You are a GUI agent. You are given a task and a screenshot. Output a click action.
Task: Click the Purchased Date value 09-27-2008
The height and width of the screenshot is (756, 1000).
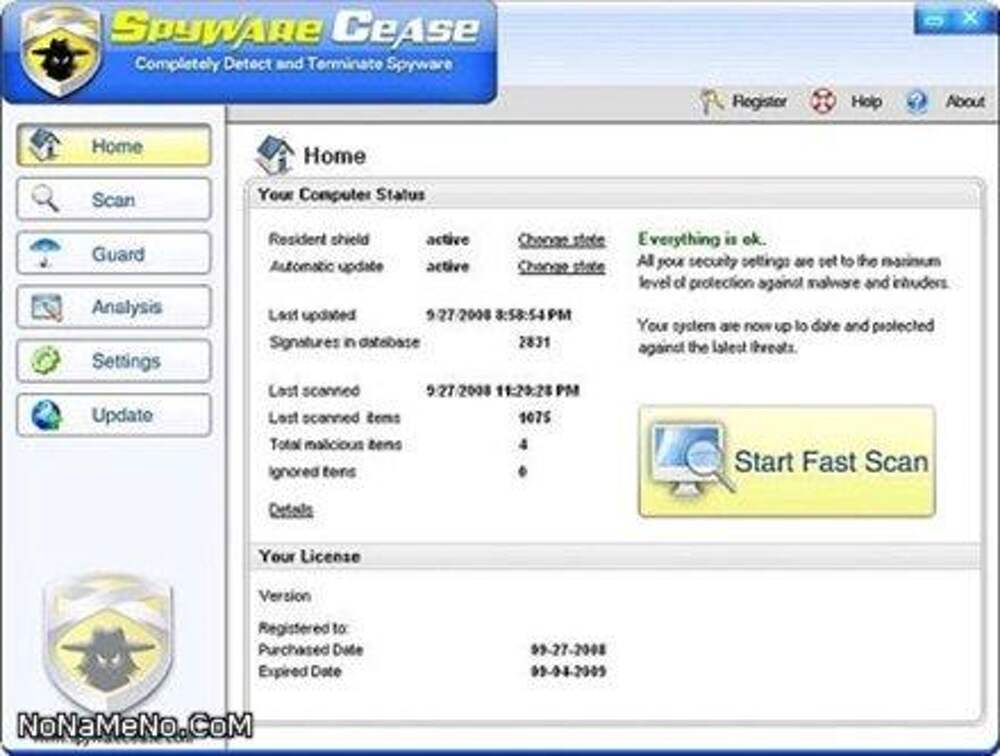click(568, 650)
